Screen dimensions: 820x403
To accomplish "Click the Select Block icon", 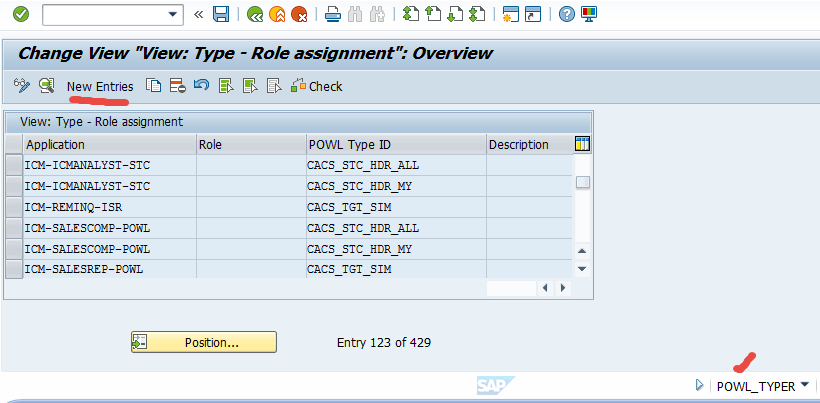I will coord(250,86).
